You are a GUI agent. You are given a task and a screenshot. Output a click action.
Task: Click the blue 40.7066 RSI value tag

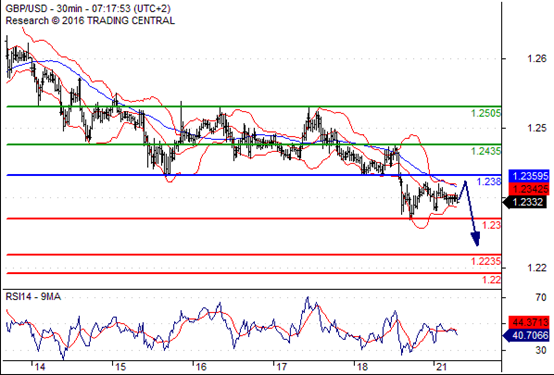tap(526, 335)
